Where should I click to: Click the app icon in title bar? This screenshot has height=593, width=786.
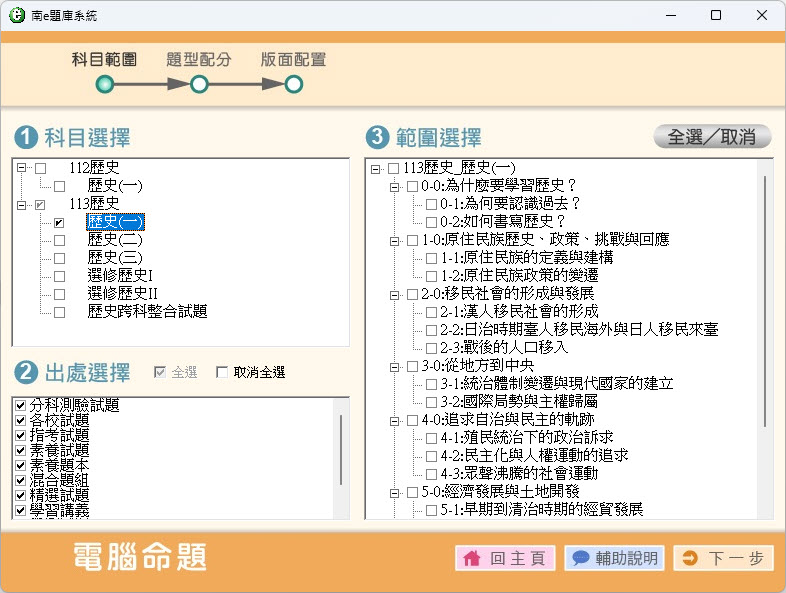(x=16, y=16)
